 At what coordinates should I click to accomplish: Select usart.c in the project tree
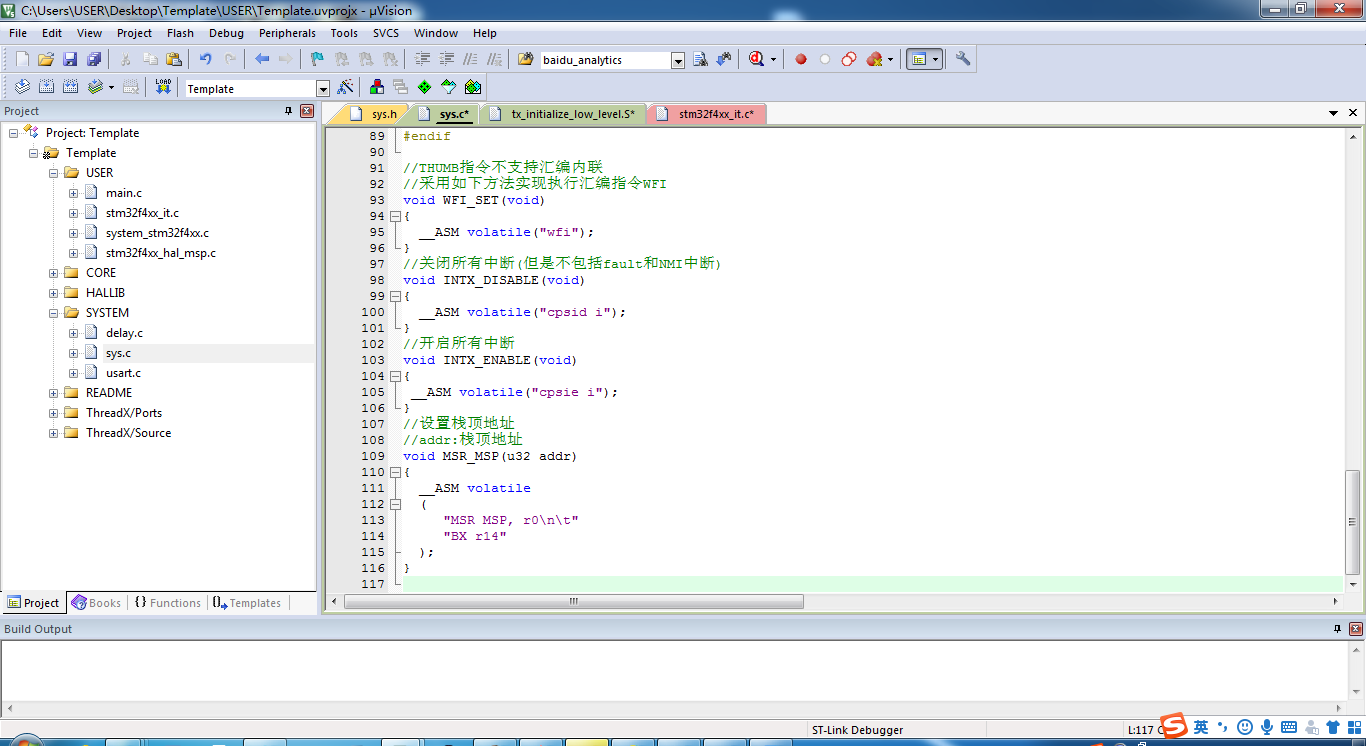(x=123, y=373)
